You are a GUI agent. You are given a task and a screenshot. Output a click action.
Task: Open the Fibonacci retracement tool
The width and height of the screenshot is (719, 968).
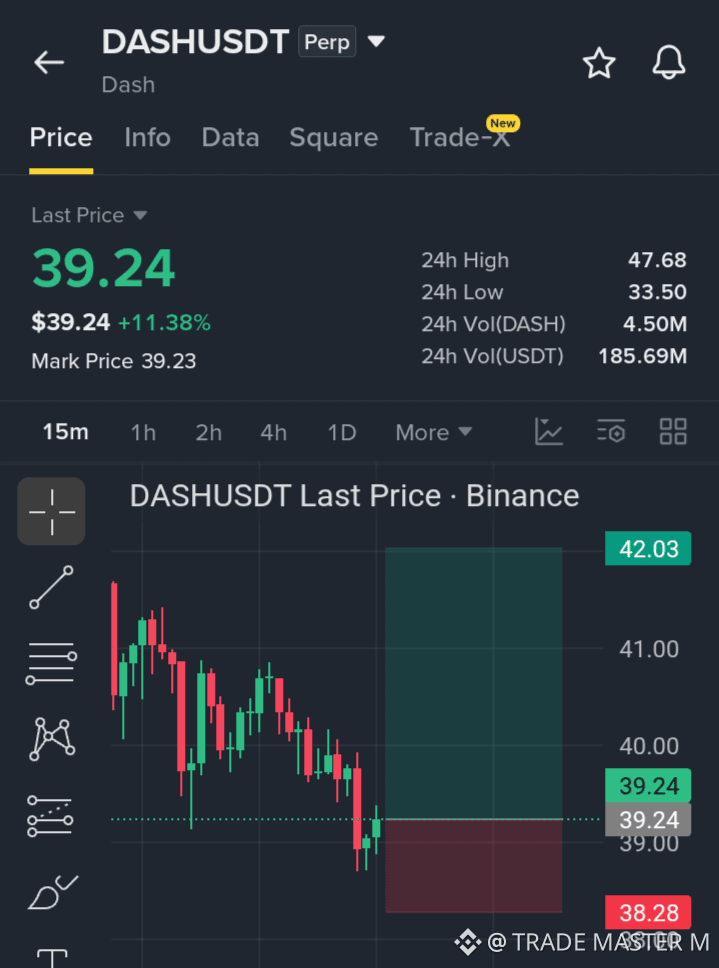[51, 816]
